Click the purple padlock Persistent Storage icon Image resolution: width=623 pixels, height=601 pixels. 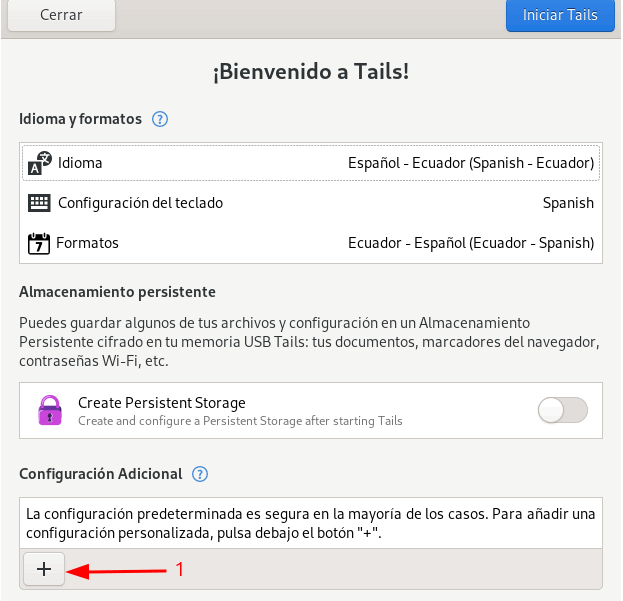pyautogui.click(x=49, y=411)
